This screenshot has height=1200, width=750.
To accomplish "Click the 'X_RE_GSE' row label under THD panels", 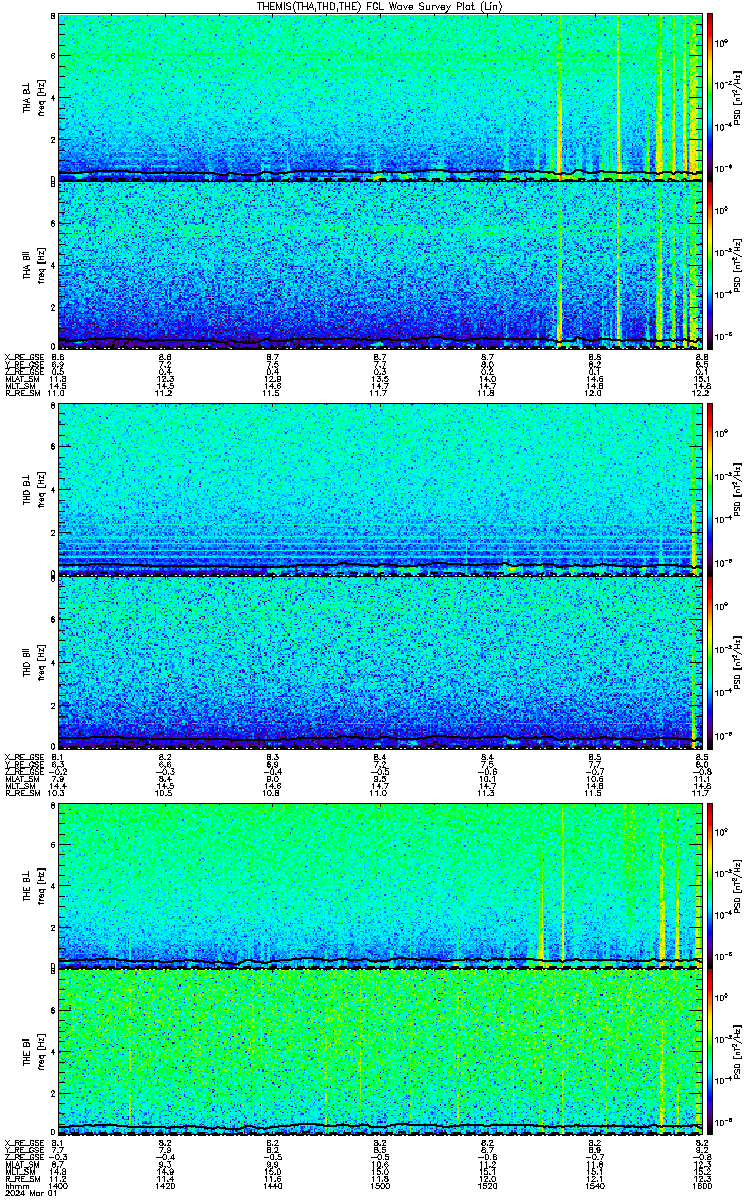I will click(x=24, y=757).
